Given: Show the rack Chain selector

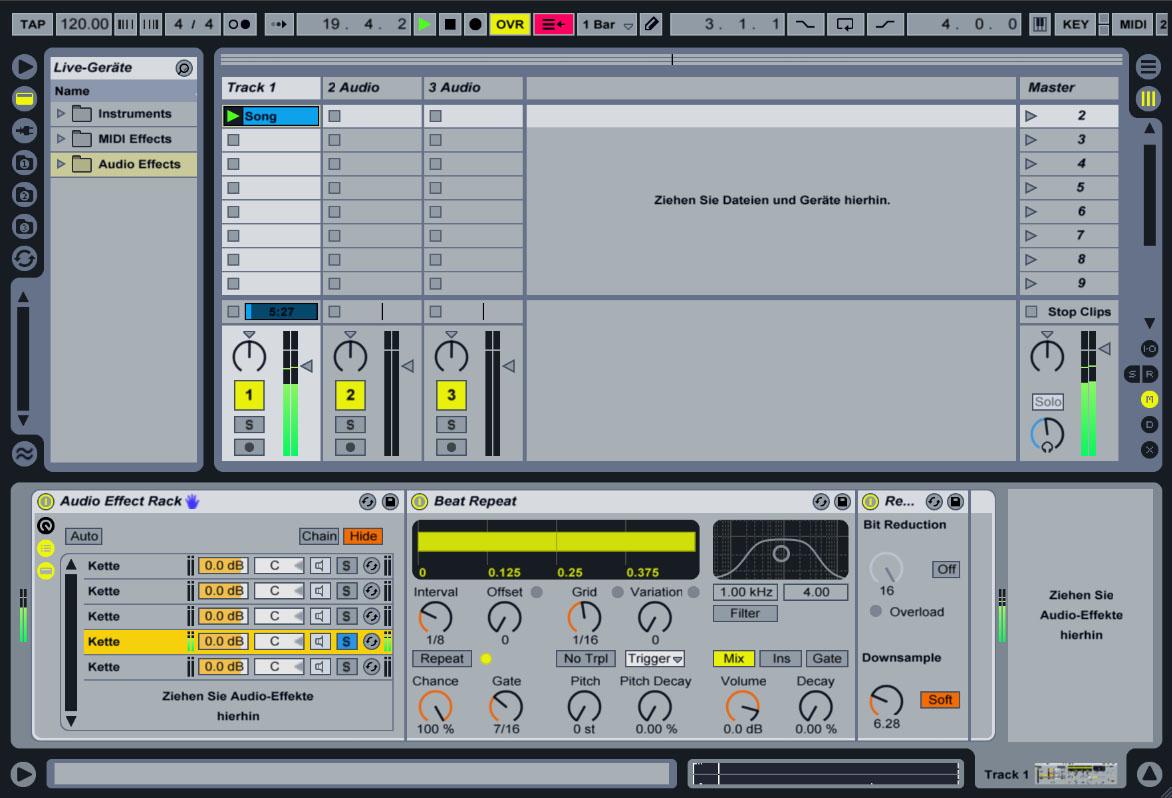Looking at the screenshot, I should click(318, 536).
